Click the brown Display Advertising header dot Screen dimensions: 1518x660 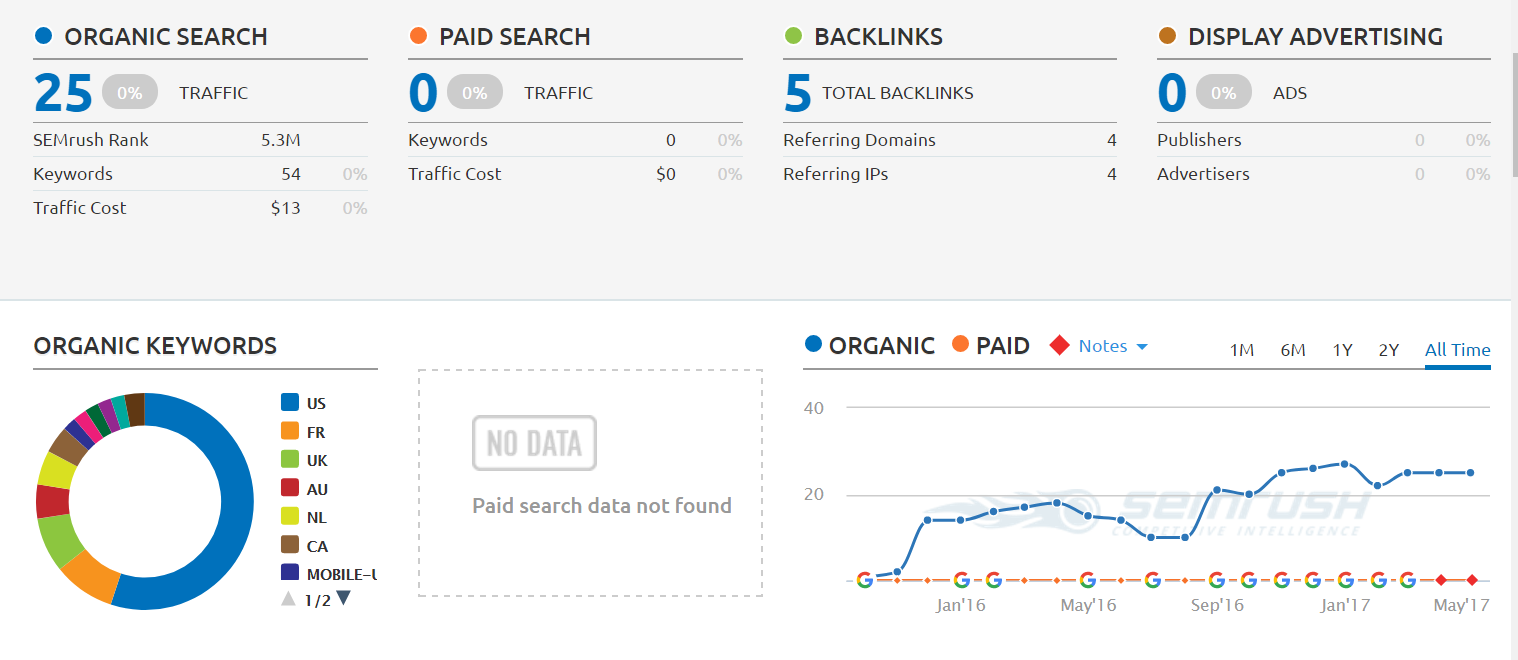tap(1167, 37)
